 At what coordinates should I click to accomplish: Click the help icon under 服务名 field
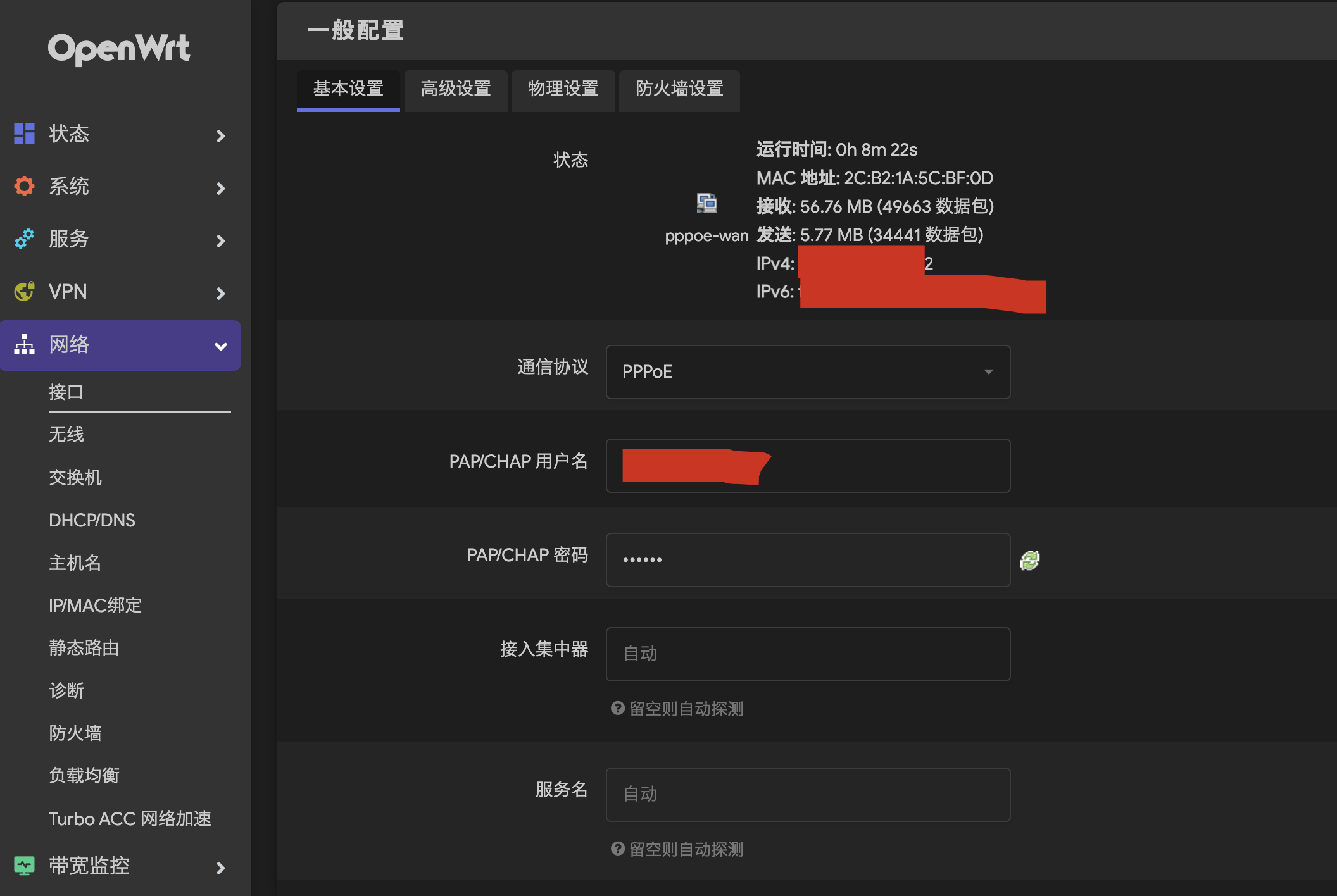point(617,849)
